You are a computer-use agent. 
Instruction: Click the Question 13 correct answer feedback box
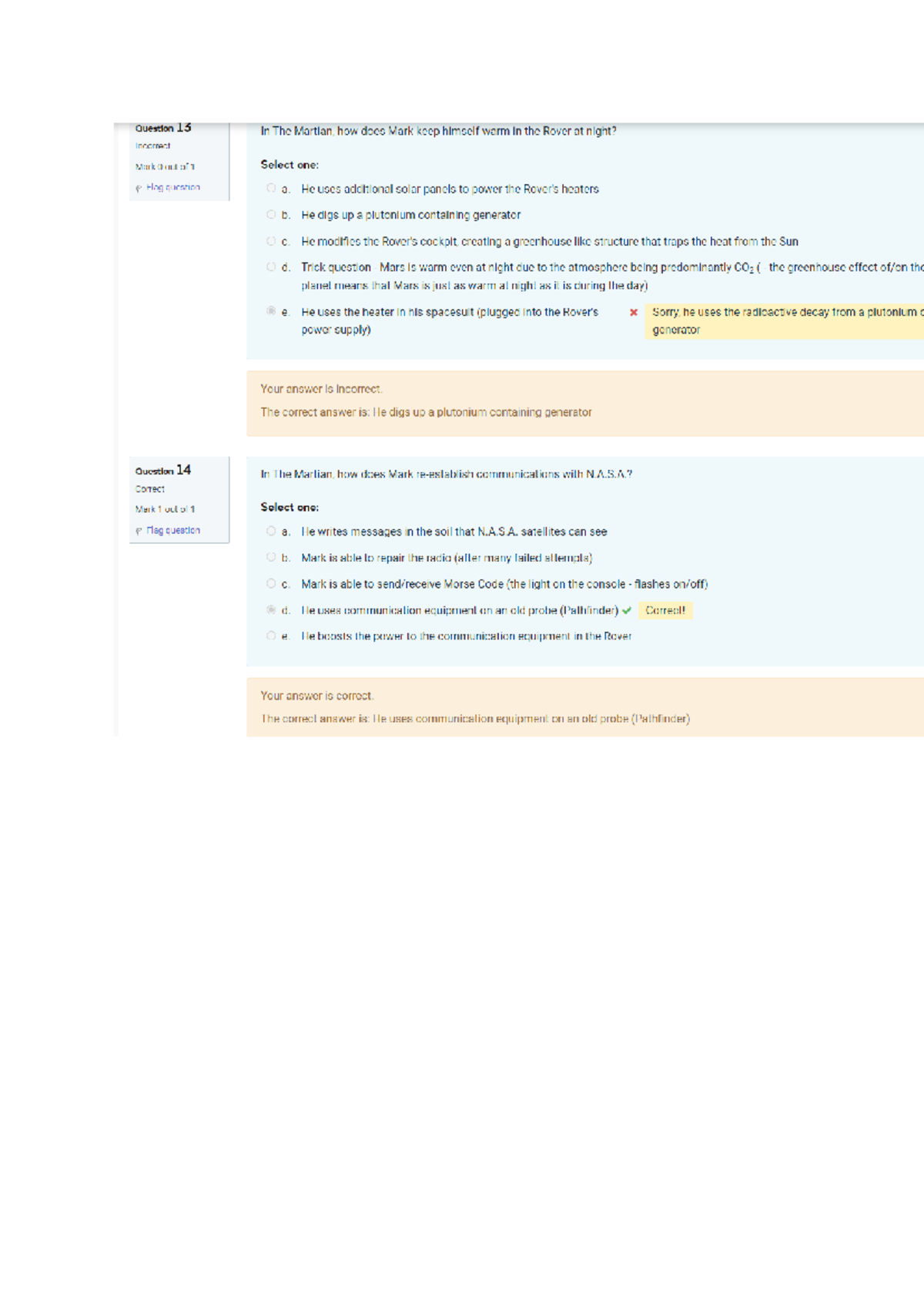(585, 404)
